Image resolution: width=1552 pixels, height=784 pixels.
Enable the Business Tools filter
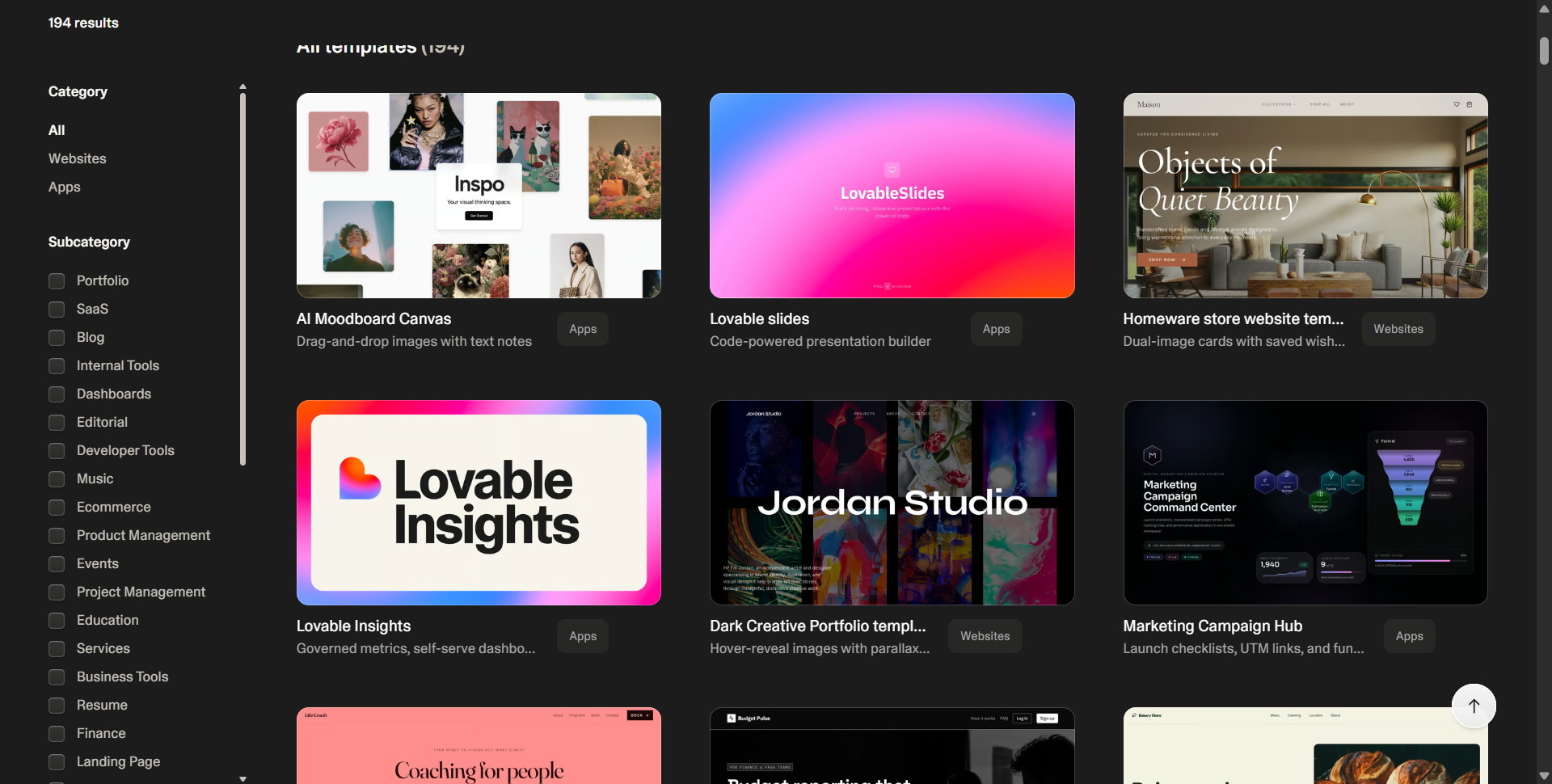57,677
